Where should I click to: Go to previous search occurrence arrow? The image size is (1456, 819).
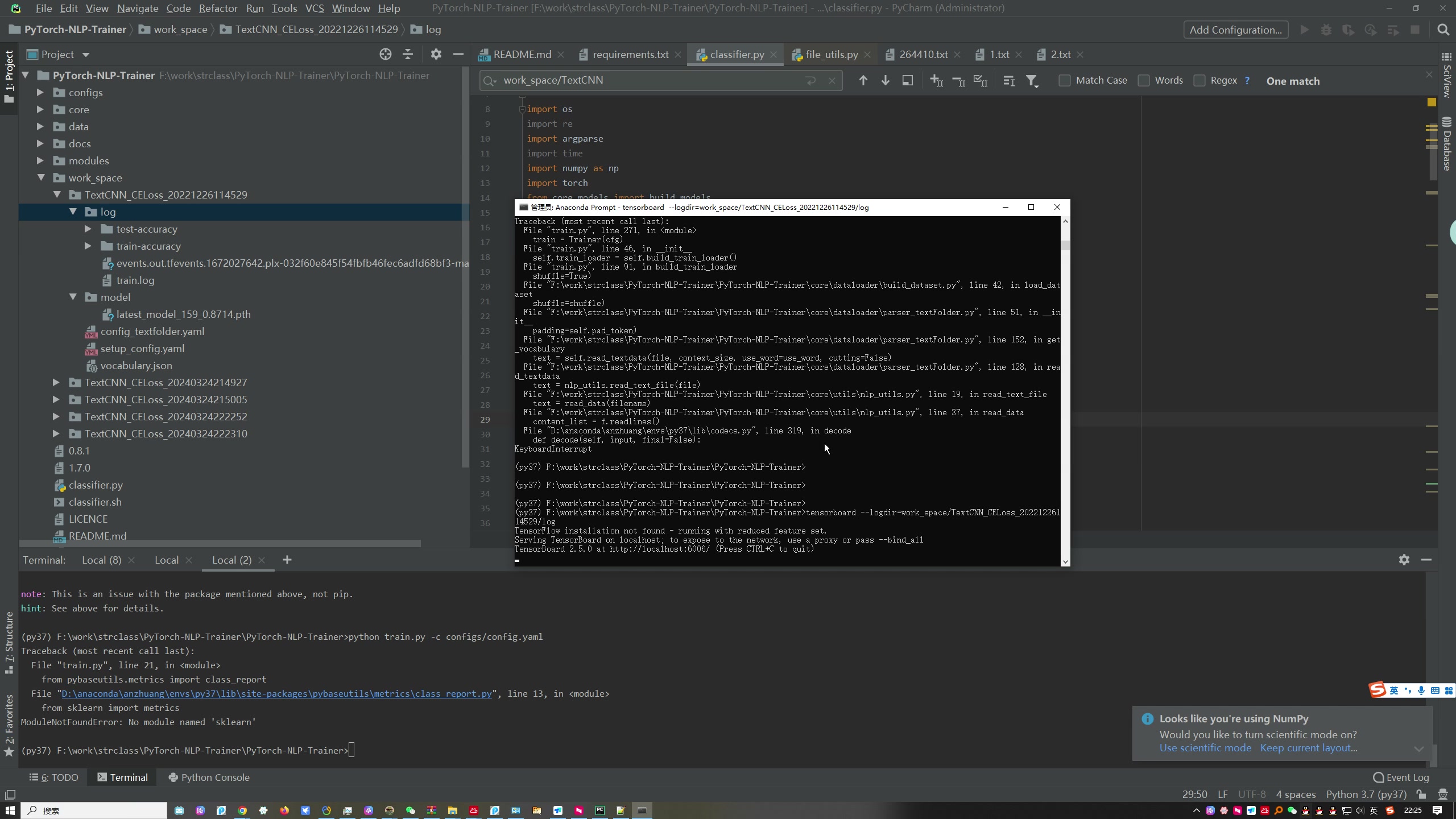coord(863,81)
